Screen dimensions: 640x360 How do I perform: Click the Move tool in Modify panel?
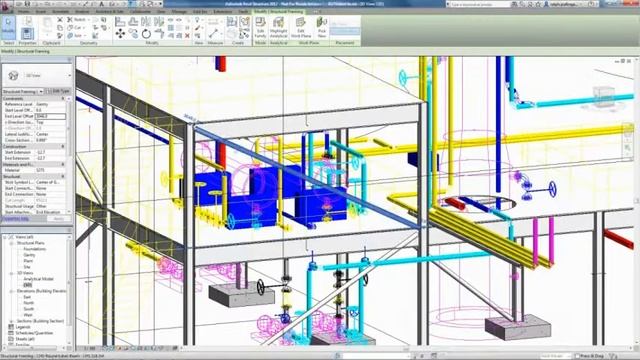[x=120, y=34]
